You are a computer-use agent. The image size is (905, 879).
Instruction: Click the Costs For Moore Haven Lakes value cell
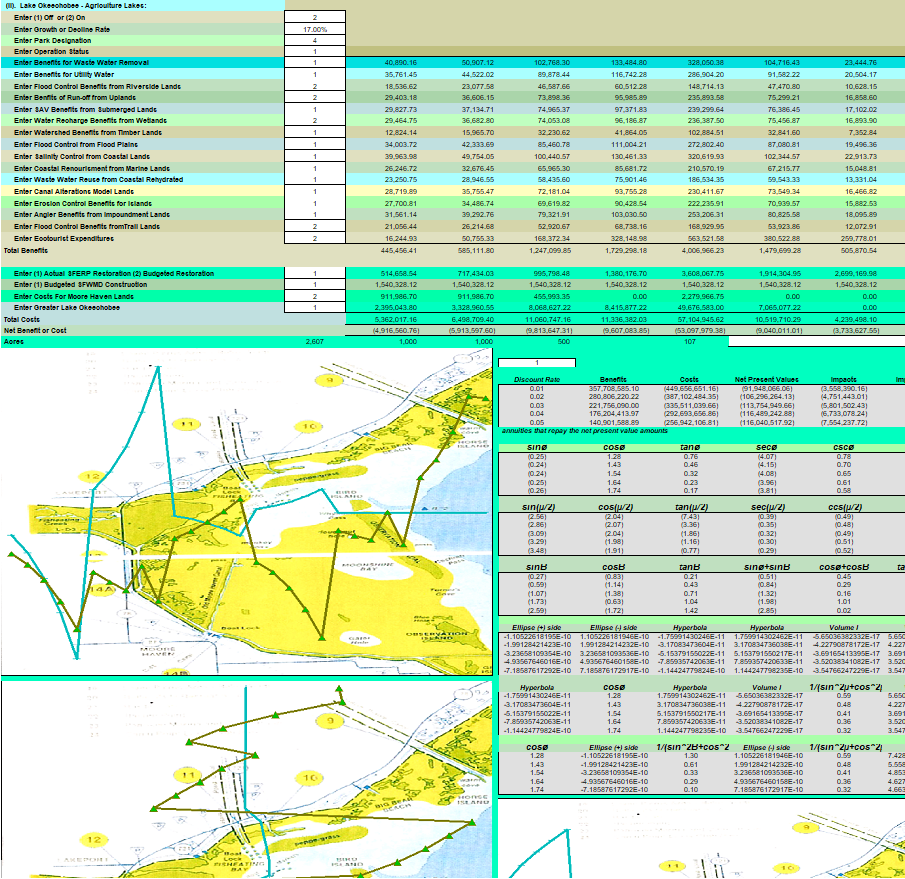(x=314, y=297)
